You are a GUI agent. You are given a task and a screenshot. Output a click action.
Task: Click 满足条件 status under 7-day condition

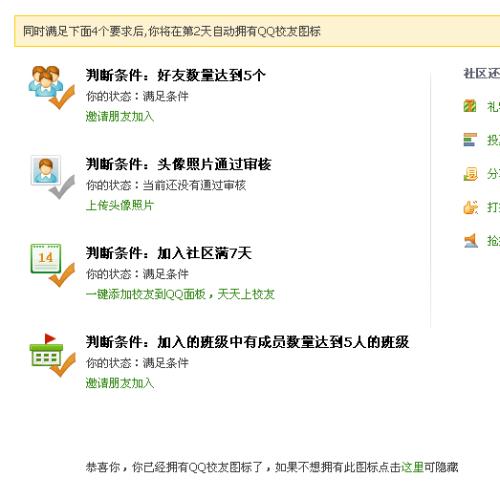point(165,274)
